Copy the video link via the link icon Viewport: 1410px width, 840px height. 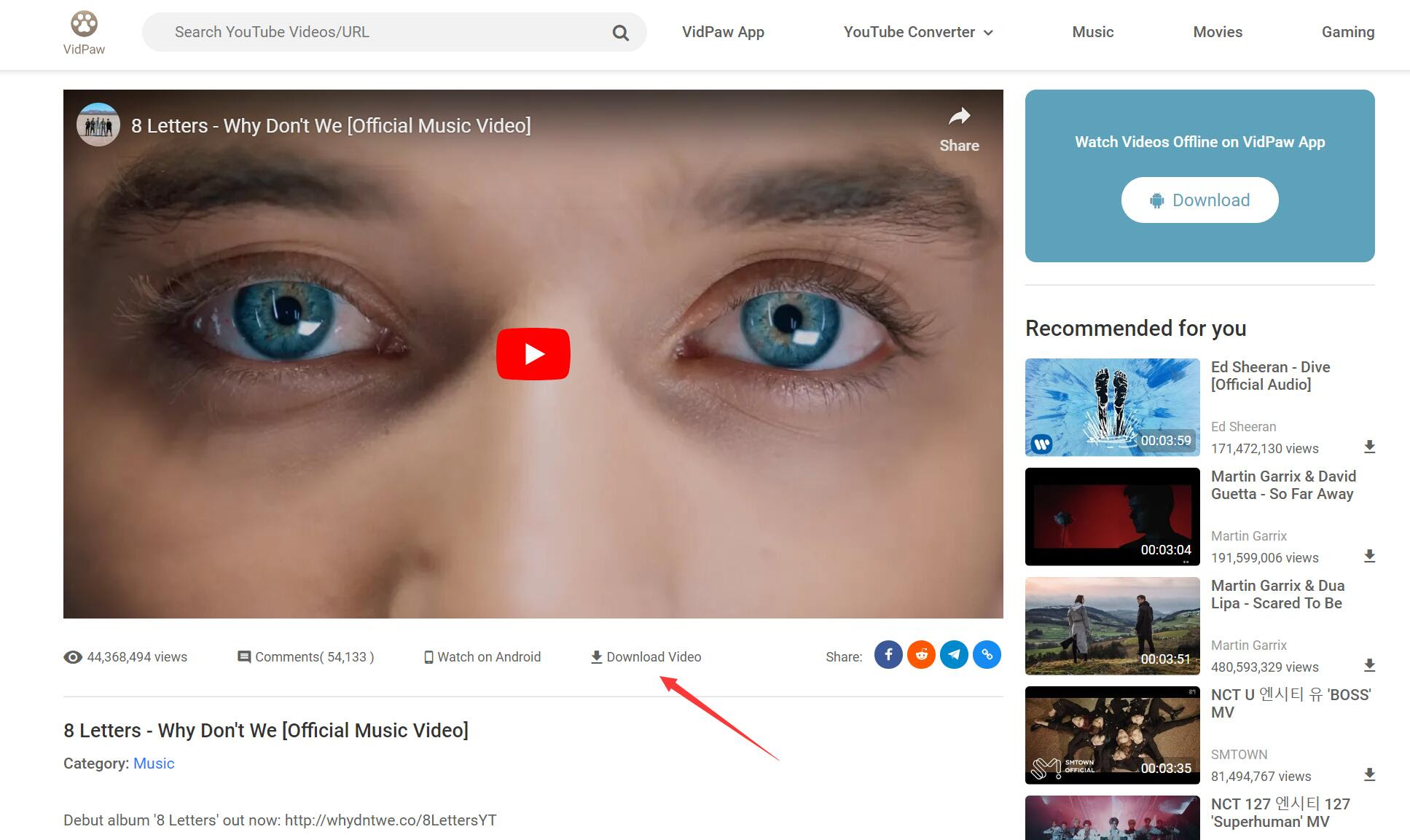pos(987,654)
